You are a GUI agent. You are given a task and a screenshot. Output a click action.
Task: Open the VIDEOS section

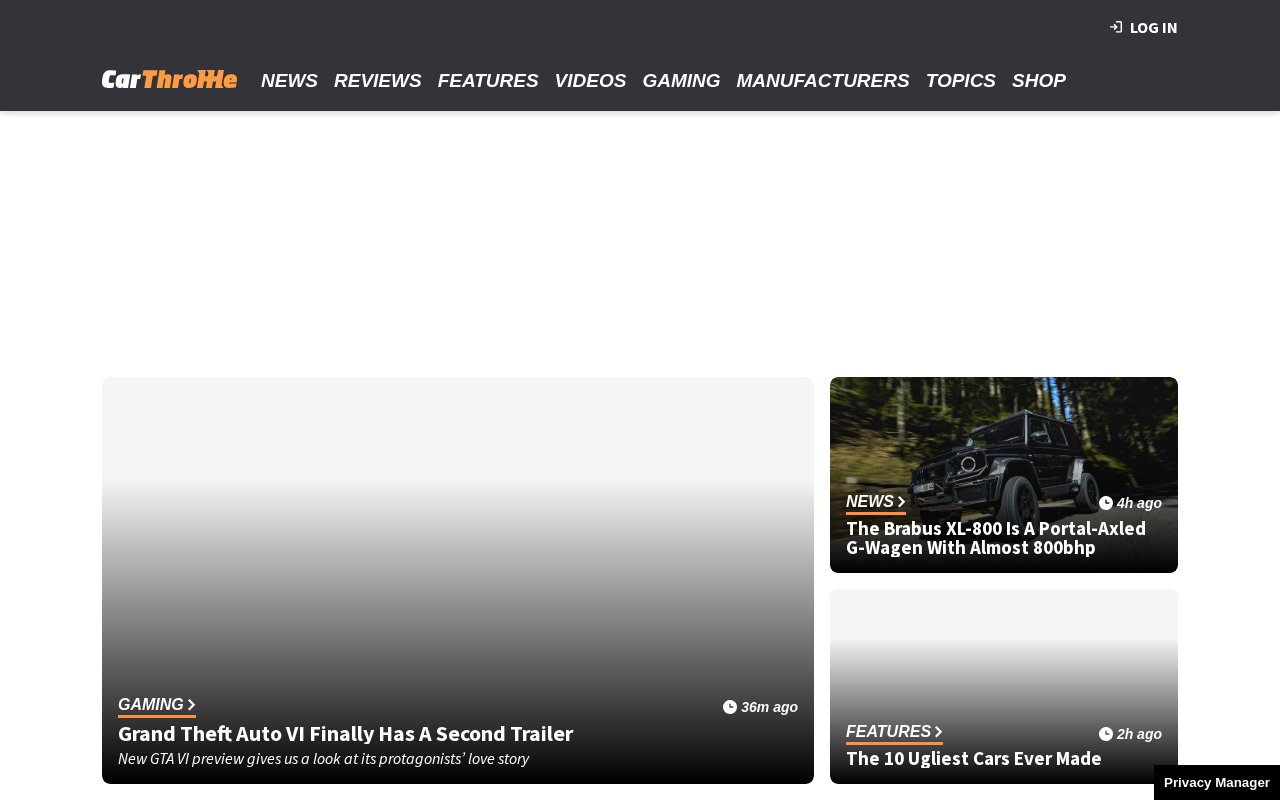point(590,81)
